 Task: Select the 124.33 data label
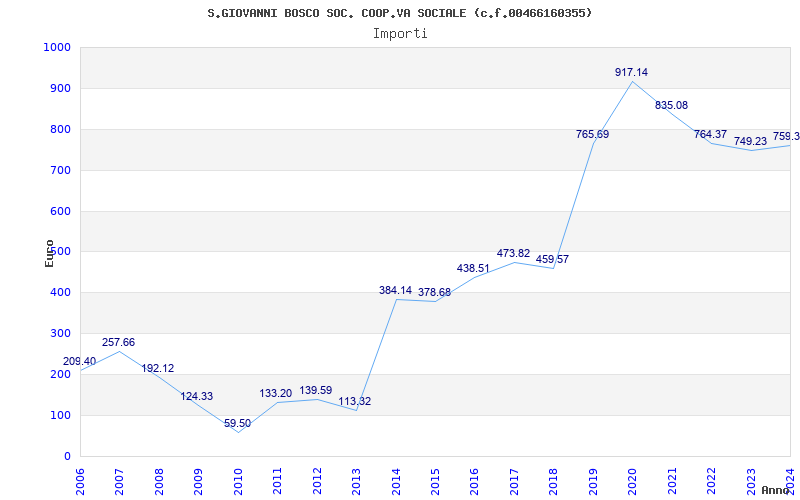click(196, 396)
